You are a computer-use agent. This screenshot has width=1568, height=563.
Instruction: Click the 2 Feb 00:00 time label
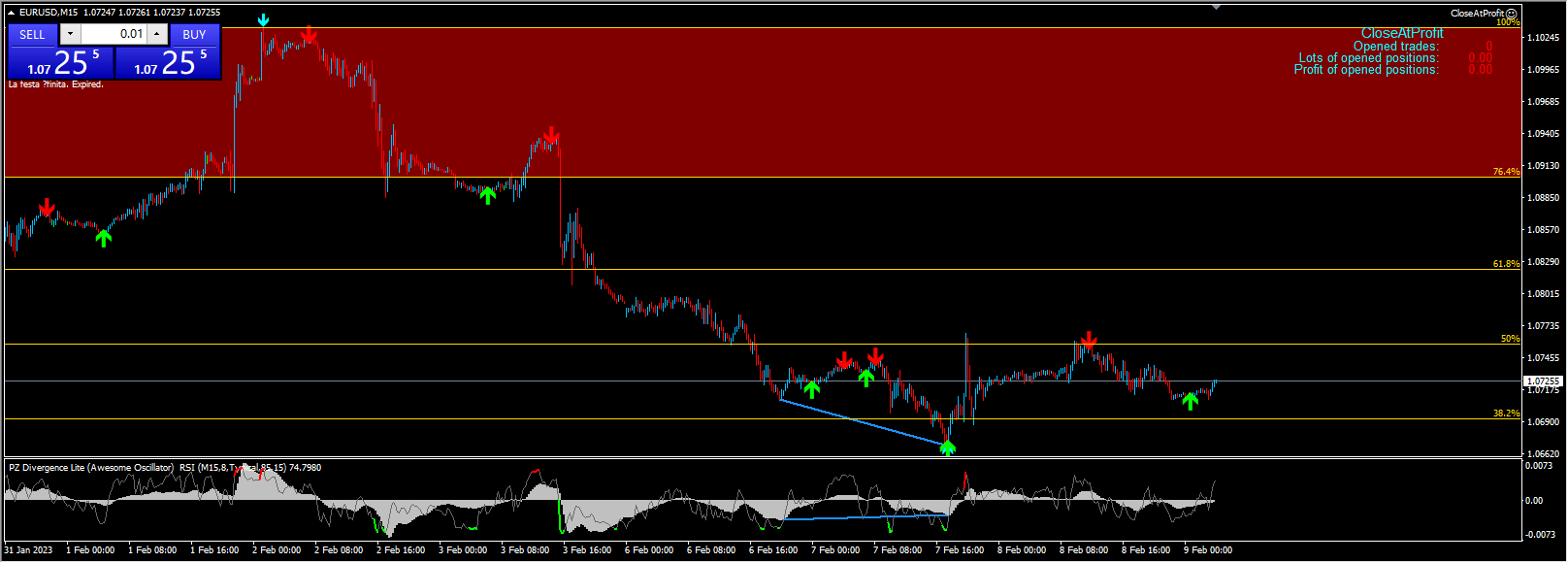pos(277,550)
